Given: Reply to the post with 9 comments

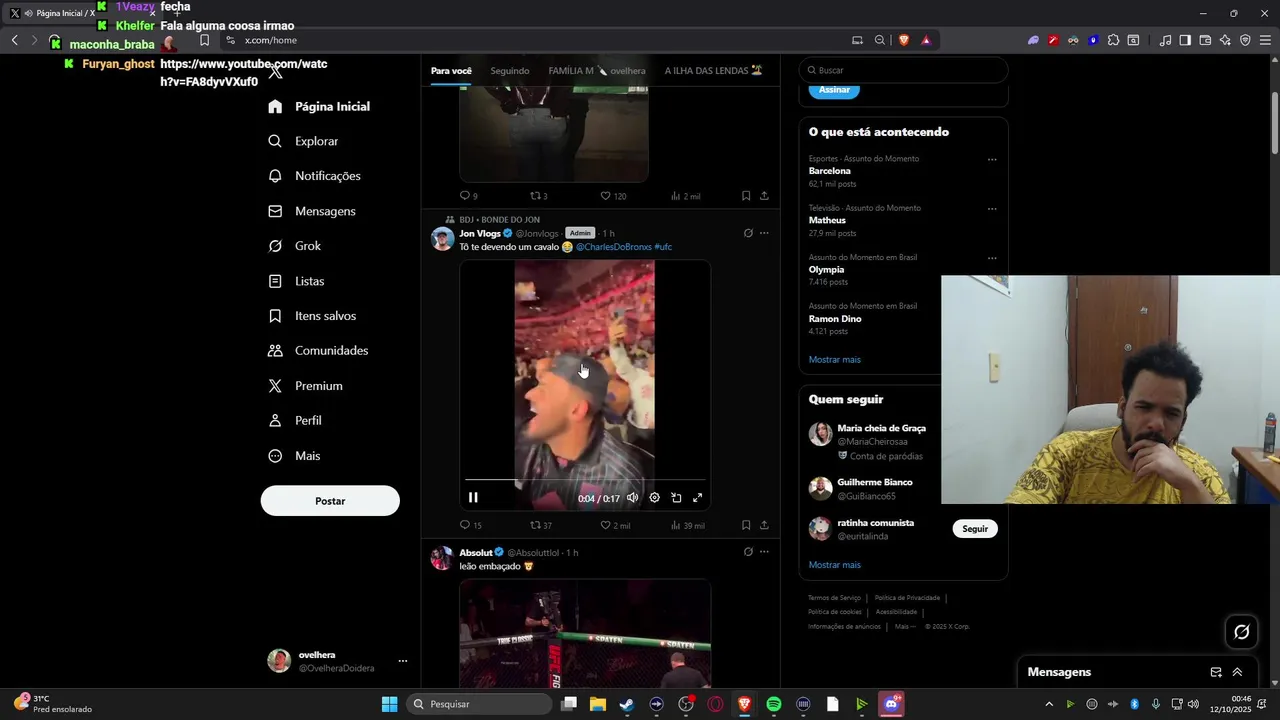Looking at the screenshot, I should pos(468,196).
